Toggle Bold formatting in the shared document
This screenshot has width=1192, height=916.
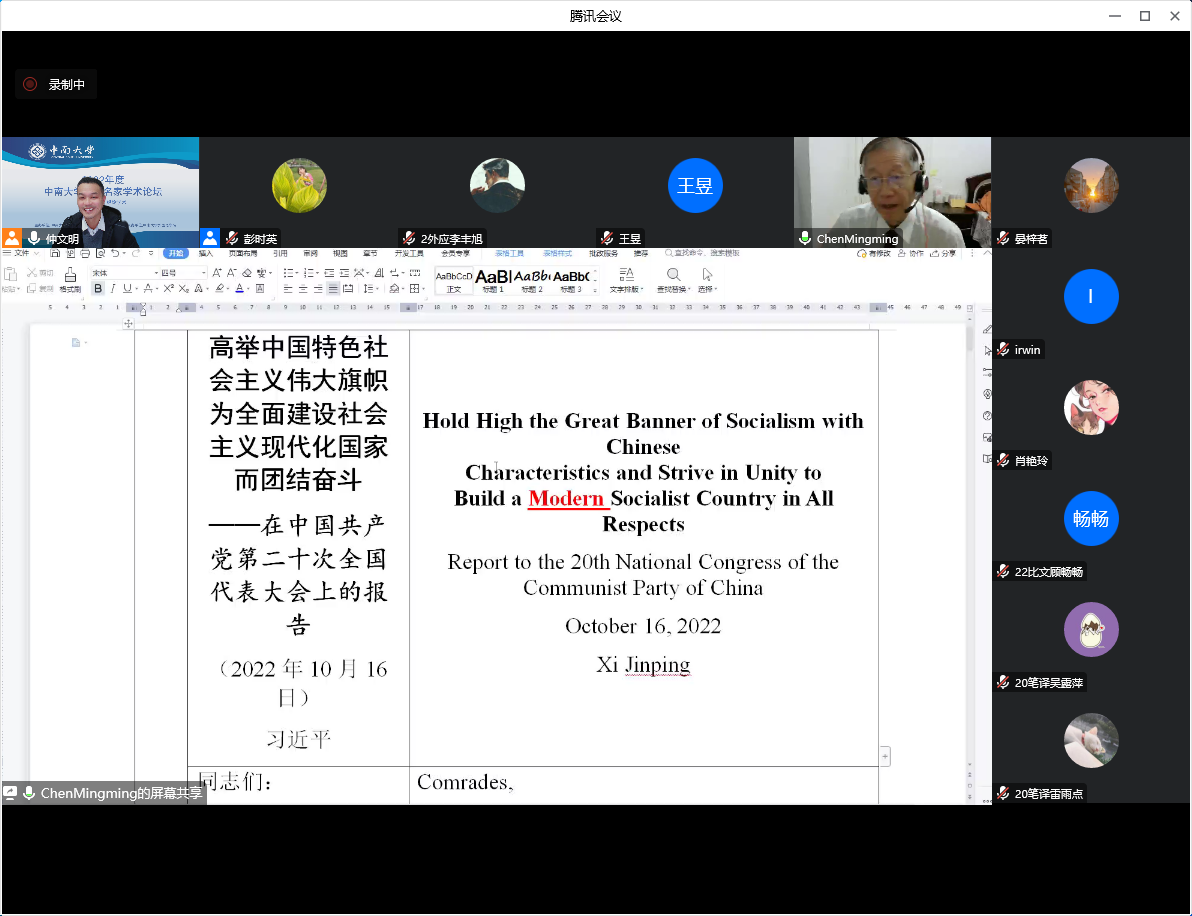click(x=98, y=289)
